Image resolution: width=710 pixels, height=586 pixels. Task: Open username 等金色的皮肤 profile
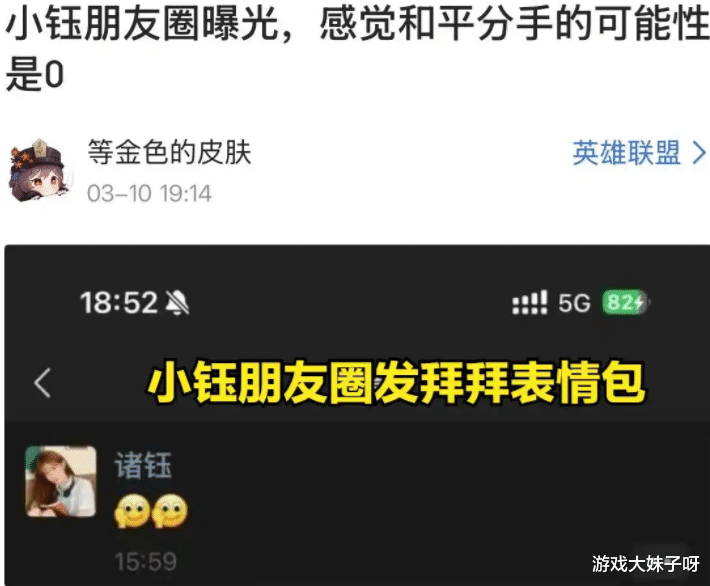tap(169, 152)
